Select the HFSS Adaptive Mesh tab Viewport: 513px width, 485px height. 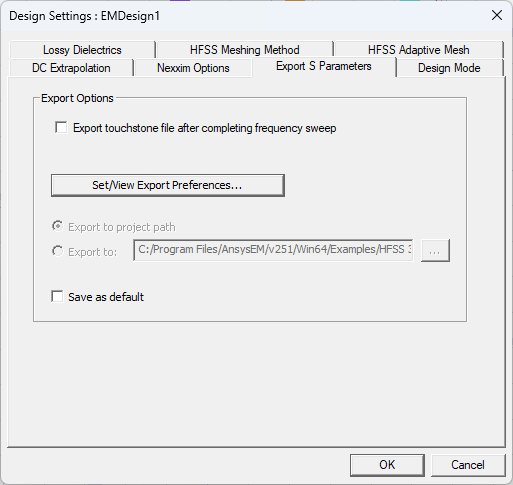[418, 50]
